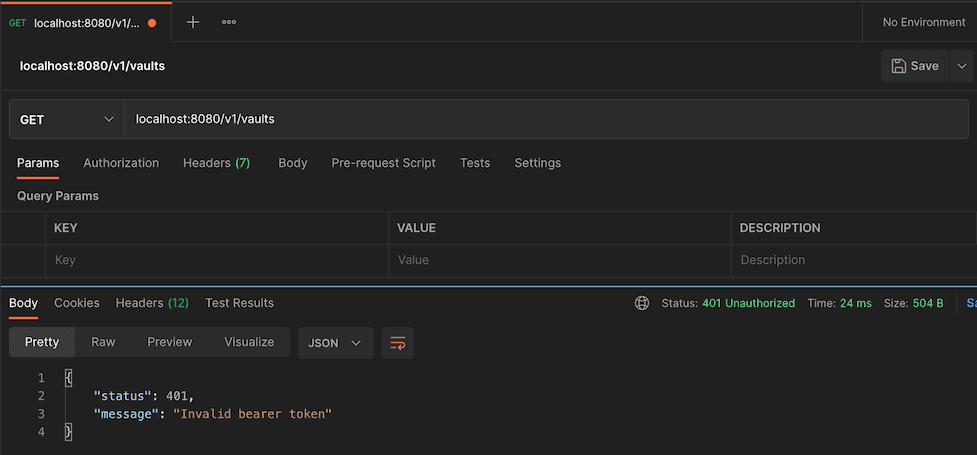The height and width of the screenshot is (455, 977).
Task: Select the response Body tab
Action: tap(23, 304)
